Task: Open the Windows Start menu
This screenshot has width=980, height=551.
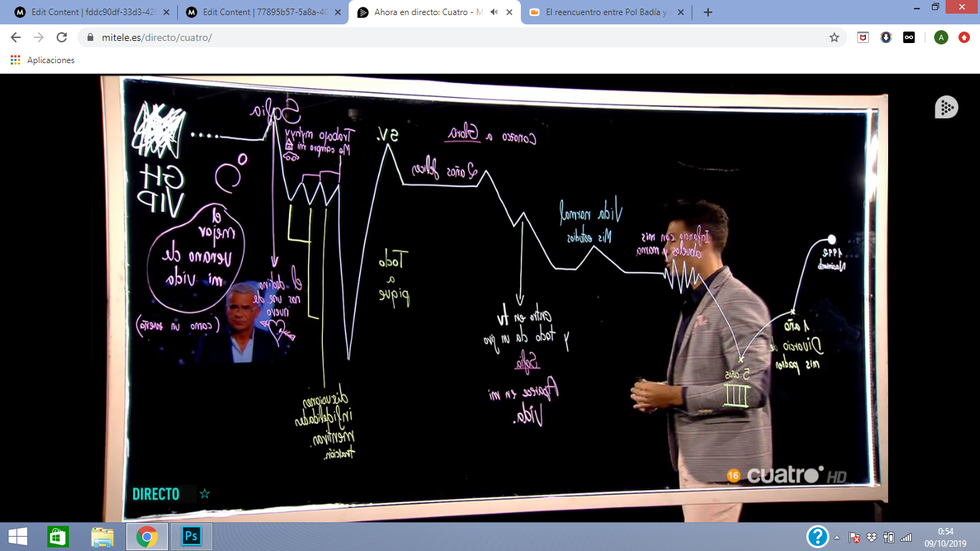Action: point(18,537)
